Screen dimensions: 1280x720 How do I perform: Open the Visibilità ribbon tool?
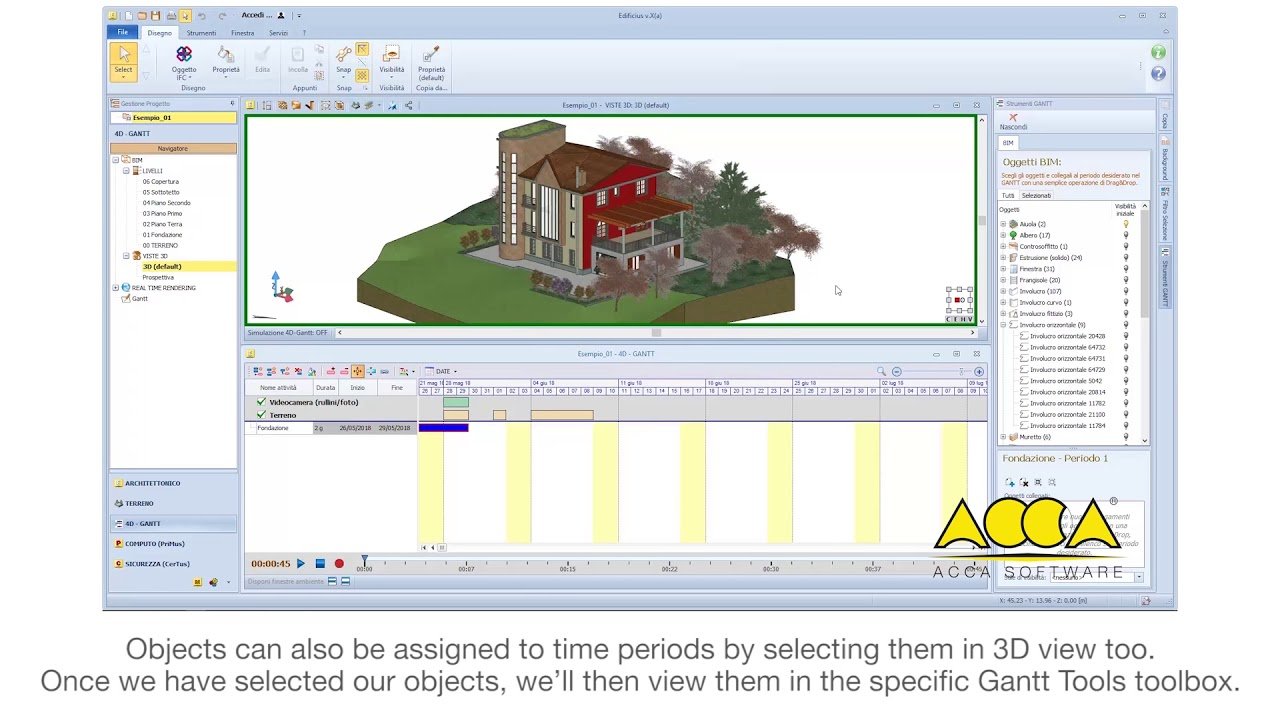pyautogui.click(x=392, y=60)
